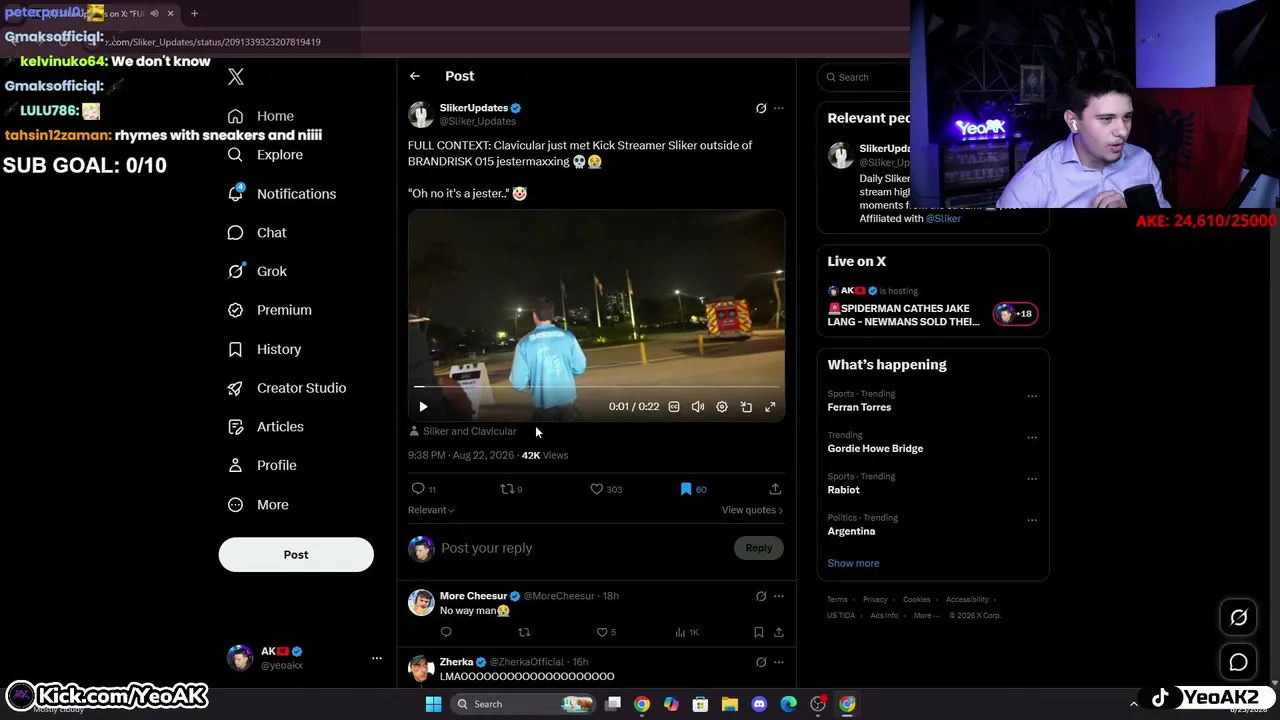Go back using the Post header arrow
Viewport: 1280px width, 720px height.
pyautogui.click(x=415, y=76)
